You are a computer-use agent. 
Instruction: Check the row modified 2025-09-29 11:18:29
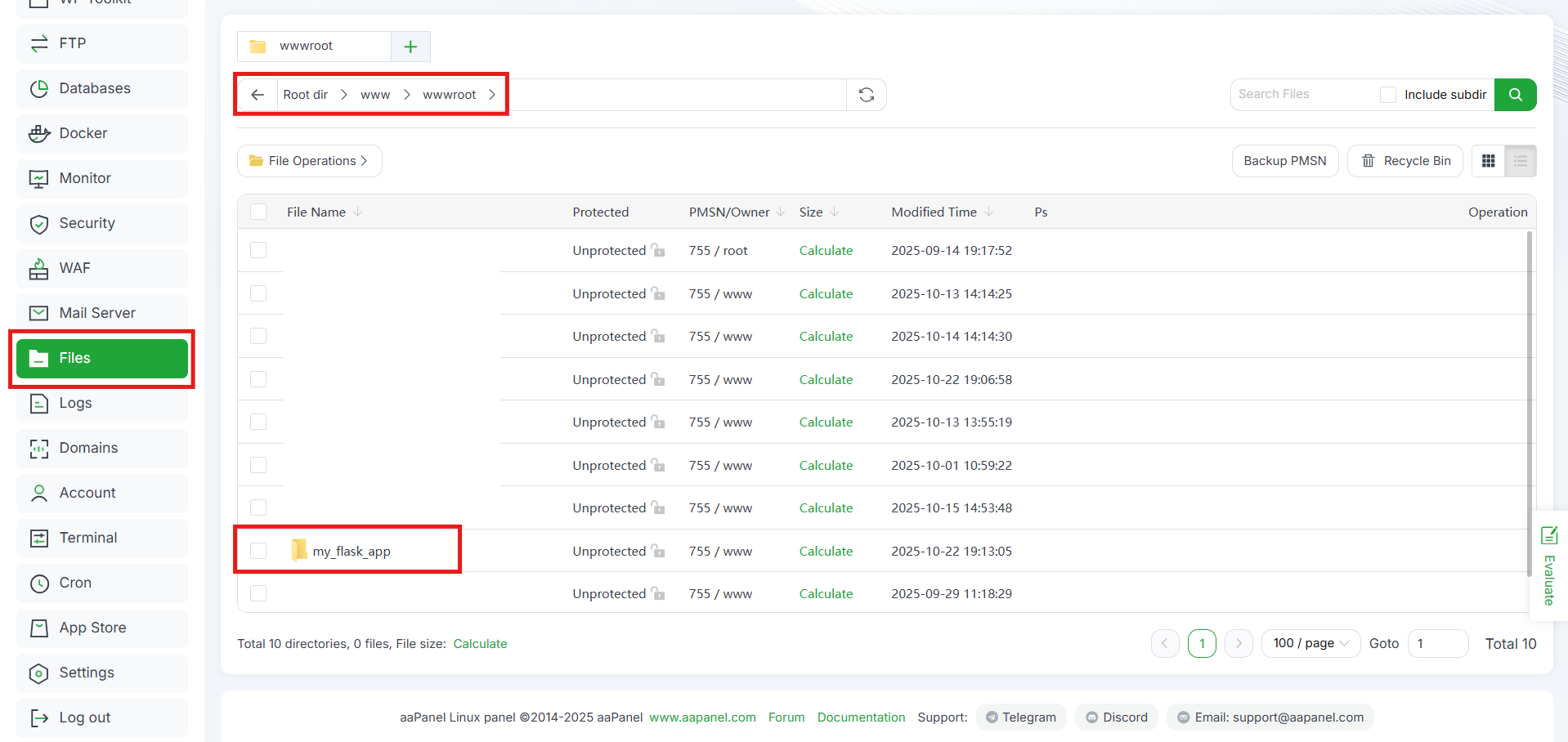[x=258, y=593]
